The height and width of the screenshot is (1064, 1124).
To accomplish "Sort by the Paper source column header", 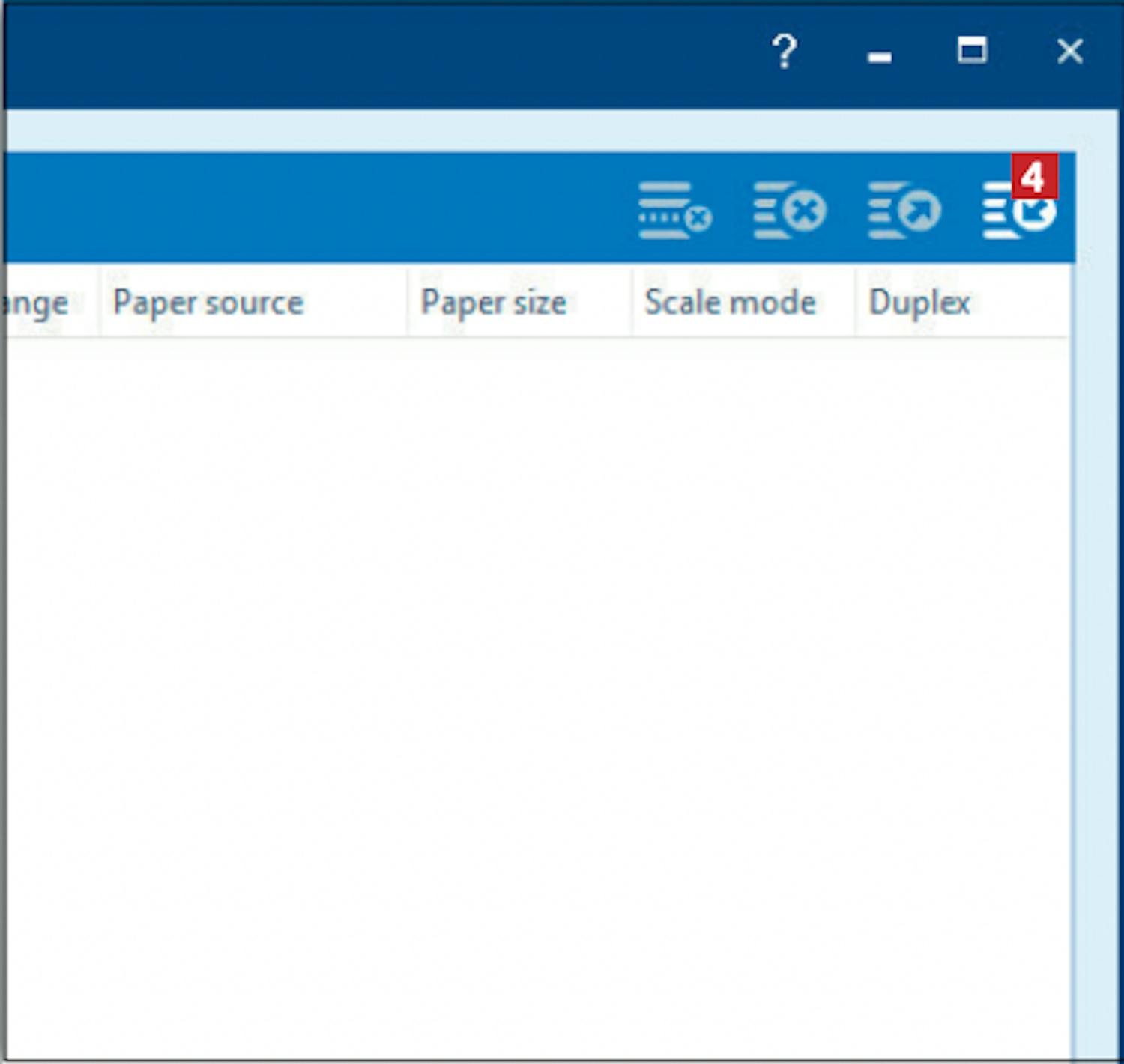I will [x=208, y=303].
